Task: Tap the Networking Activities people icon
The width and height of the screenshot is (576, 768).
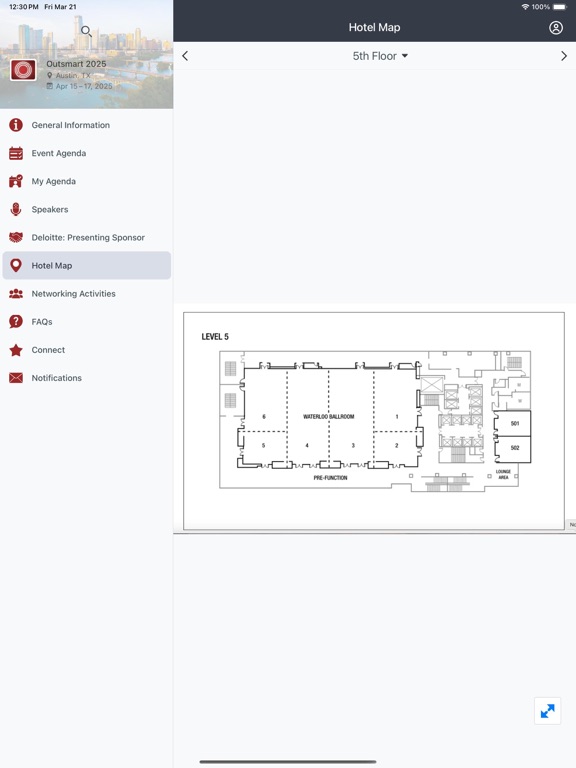Action: click(x=16, y=294)
